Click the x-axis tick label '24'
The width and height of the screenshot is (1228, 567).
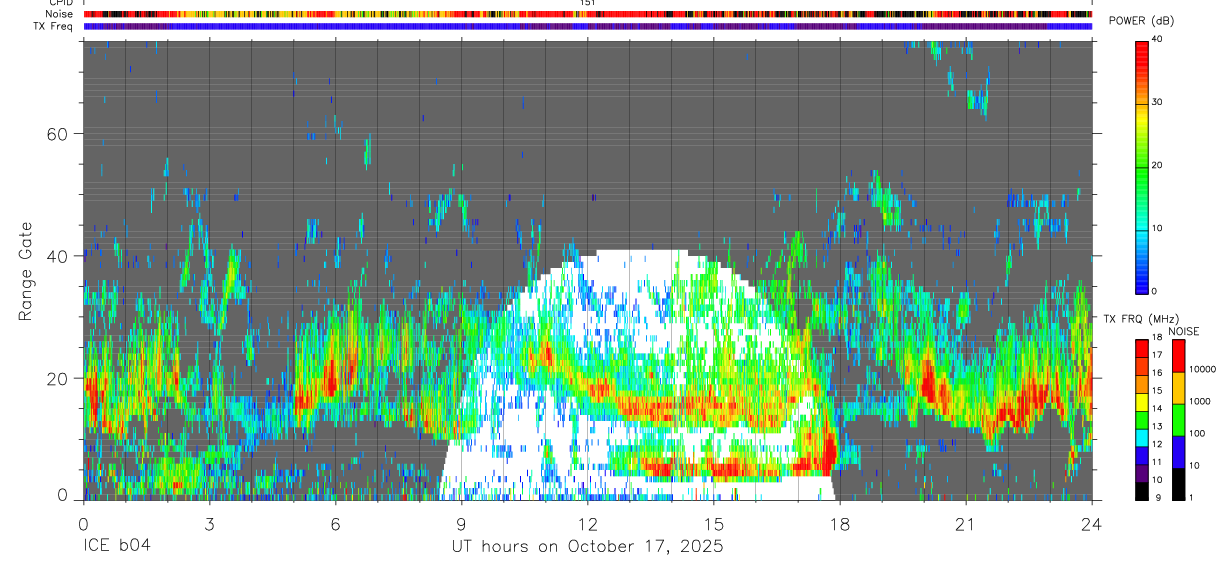tap(1092, 524)
